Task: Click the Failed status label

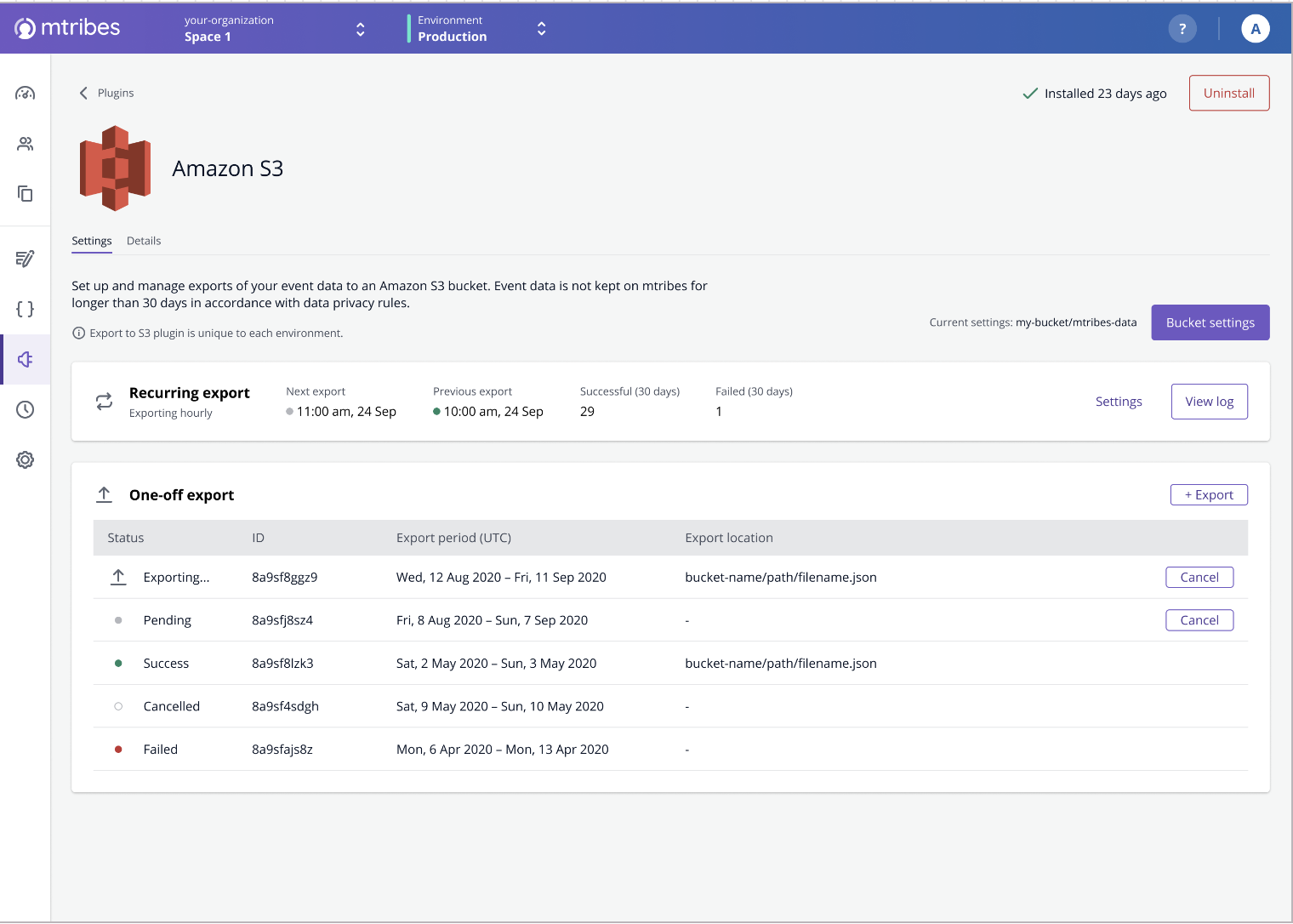Action: pyautogui.click(x=161, y=750)
